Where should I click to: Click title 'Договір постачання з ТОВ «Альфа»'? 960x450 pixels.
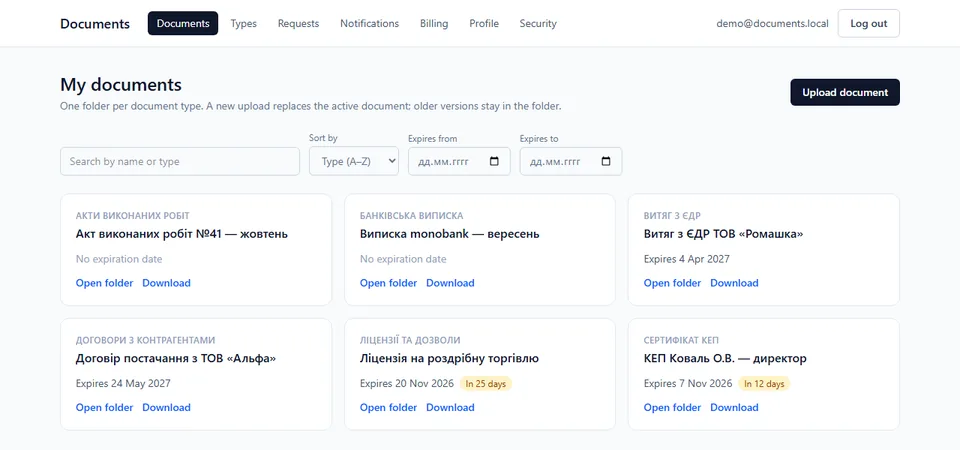pyautogui.click(x=176, y=358)
